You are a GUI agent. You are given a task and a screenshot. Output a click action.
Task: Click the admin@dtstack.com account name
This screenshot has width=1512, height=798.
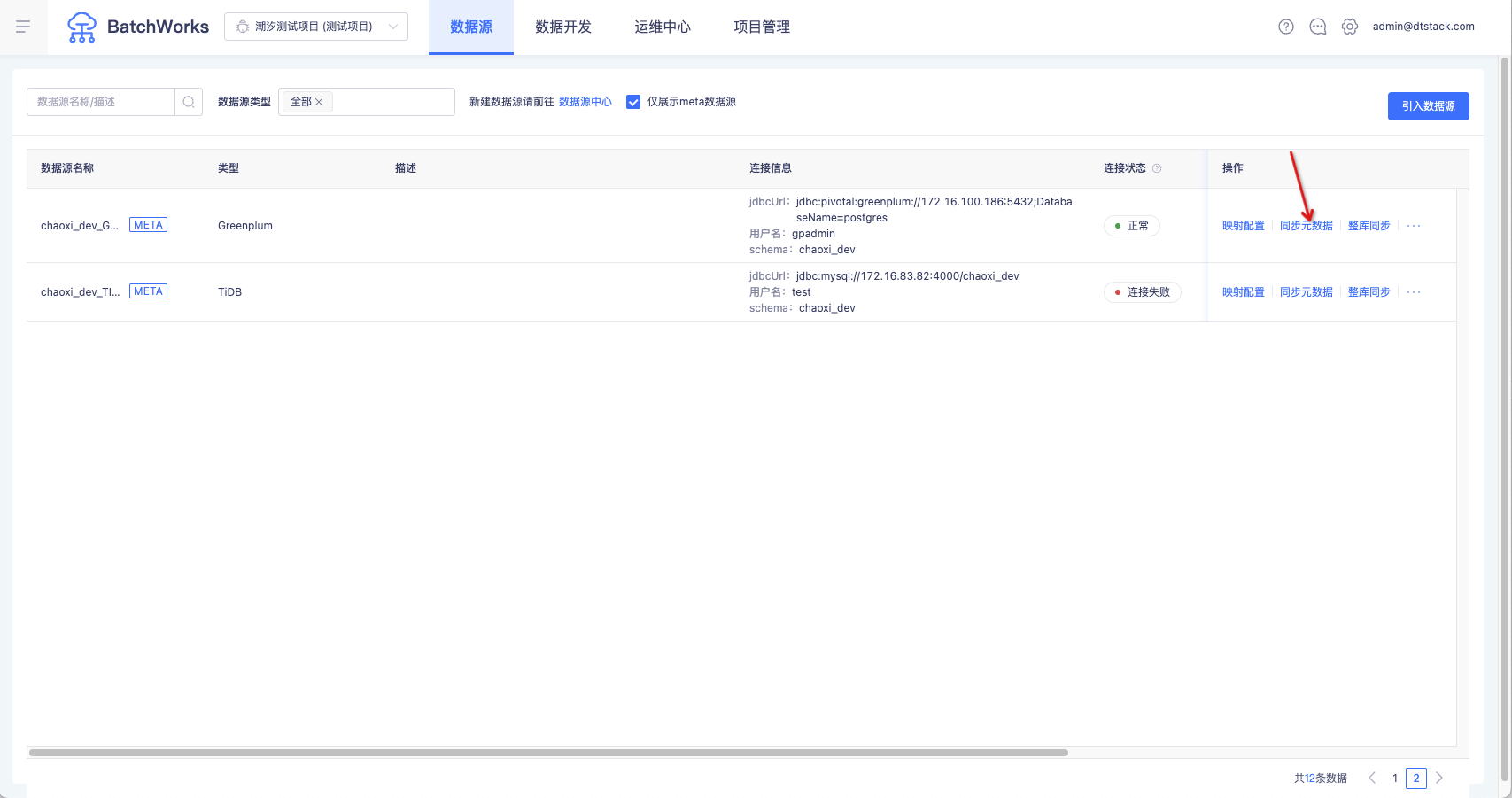pos(1423,27)
